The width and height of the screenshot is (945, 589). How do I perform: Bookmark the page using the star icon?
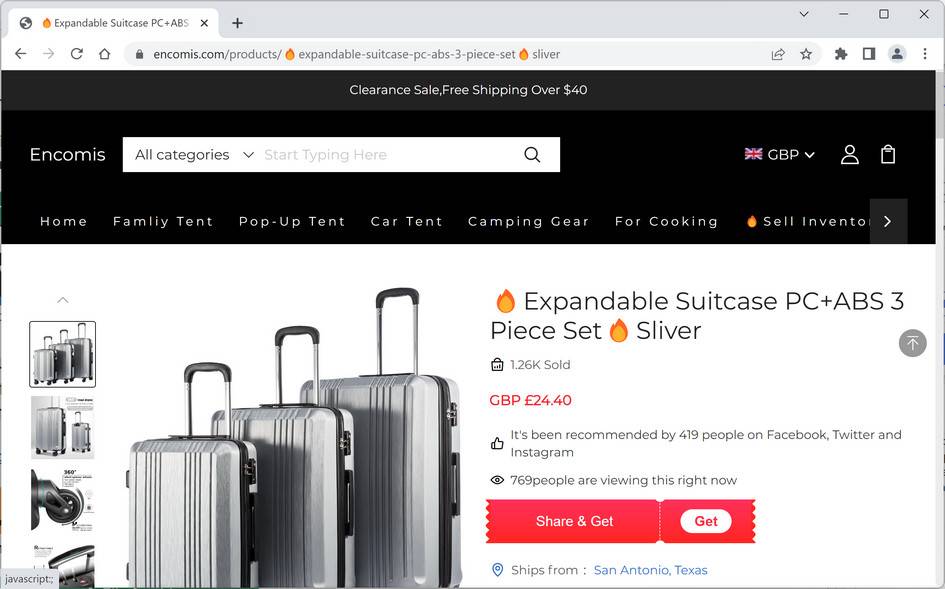pos(806,54)
